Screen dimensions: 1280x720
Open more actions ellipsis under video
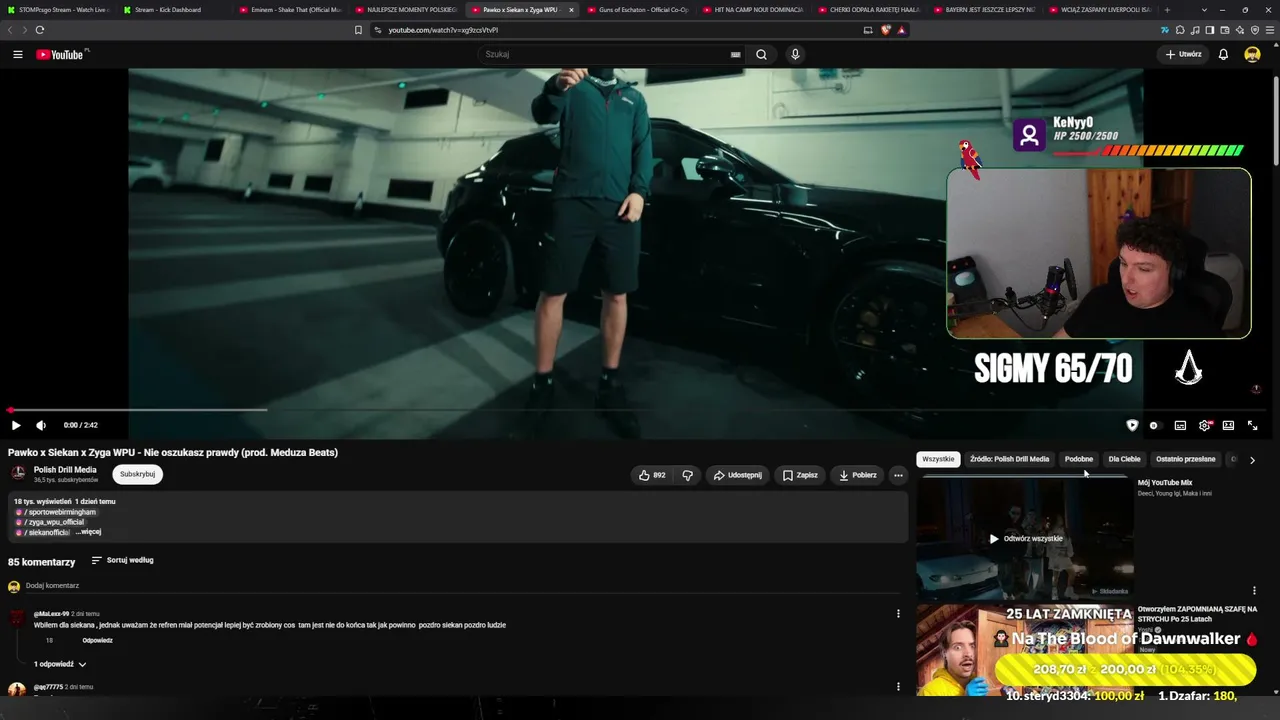pyautogui.click(x=898, y=475)
